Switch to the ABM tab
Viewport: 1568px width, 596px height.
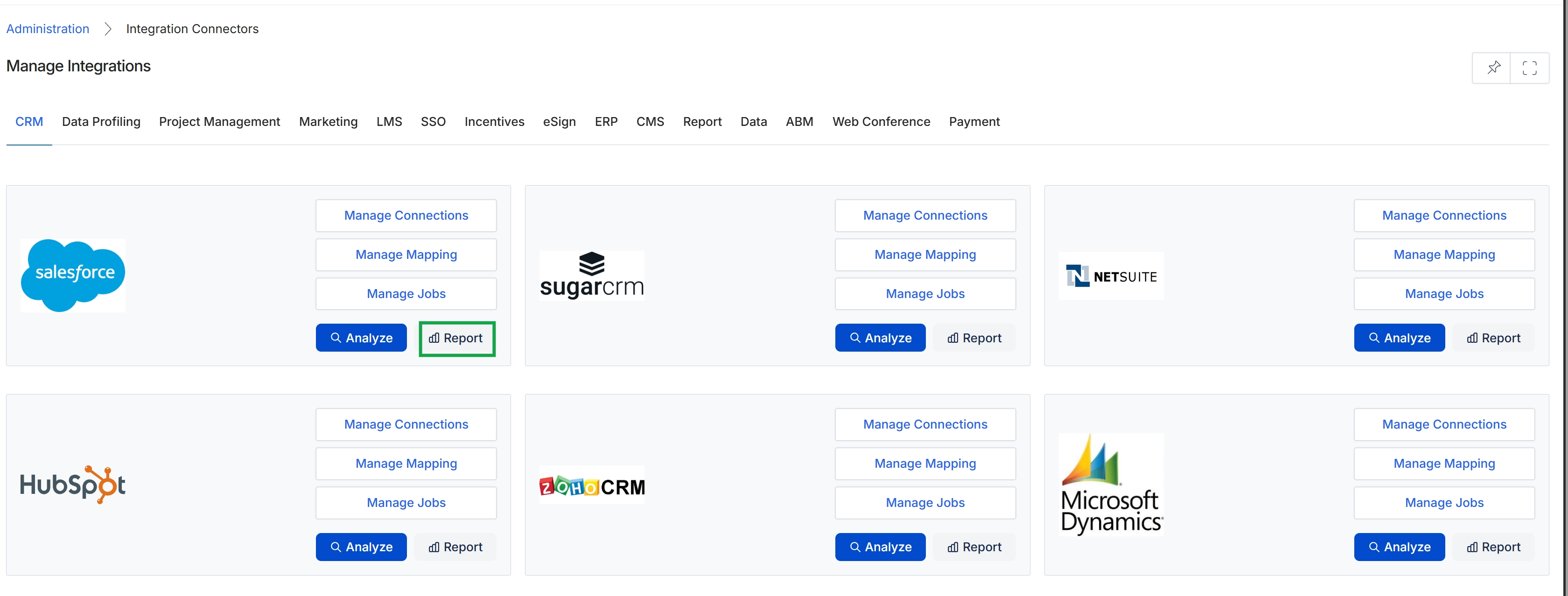click(799, 122)
